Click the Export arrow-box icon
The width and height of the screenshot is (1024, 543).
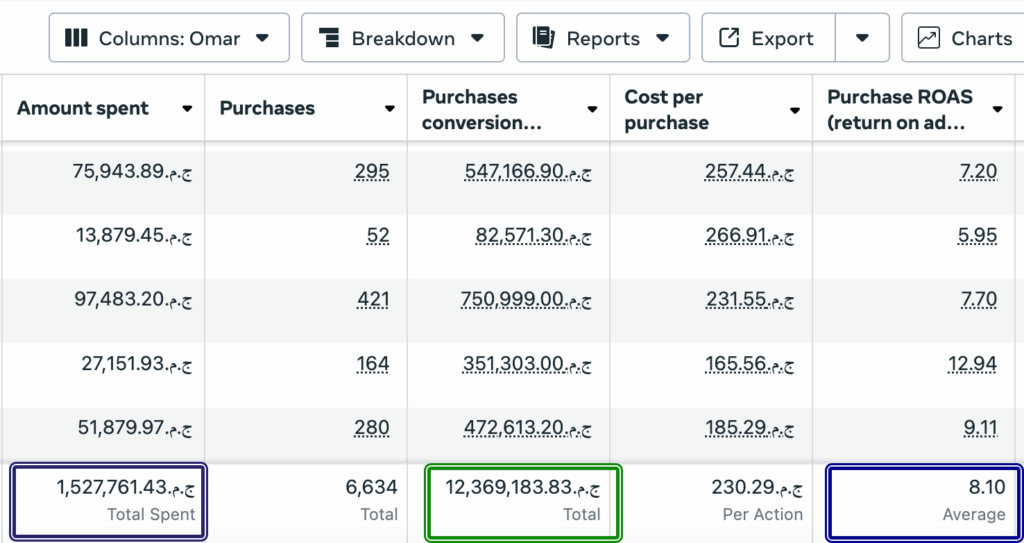coord(730,38)
